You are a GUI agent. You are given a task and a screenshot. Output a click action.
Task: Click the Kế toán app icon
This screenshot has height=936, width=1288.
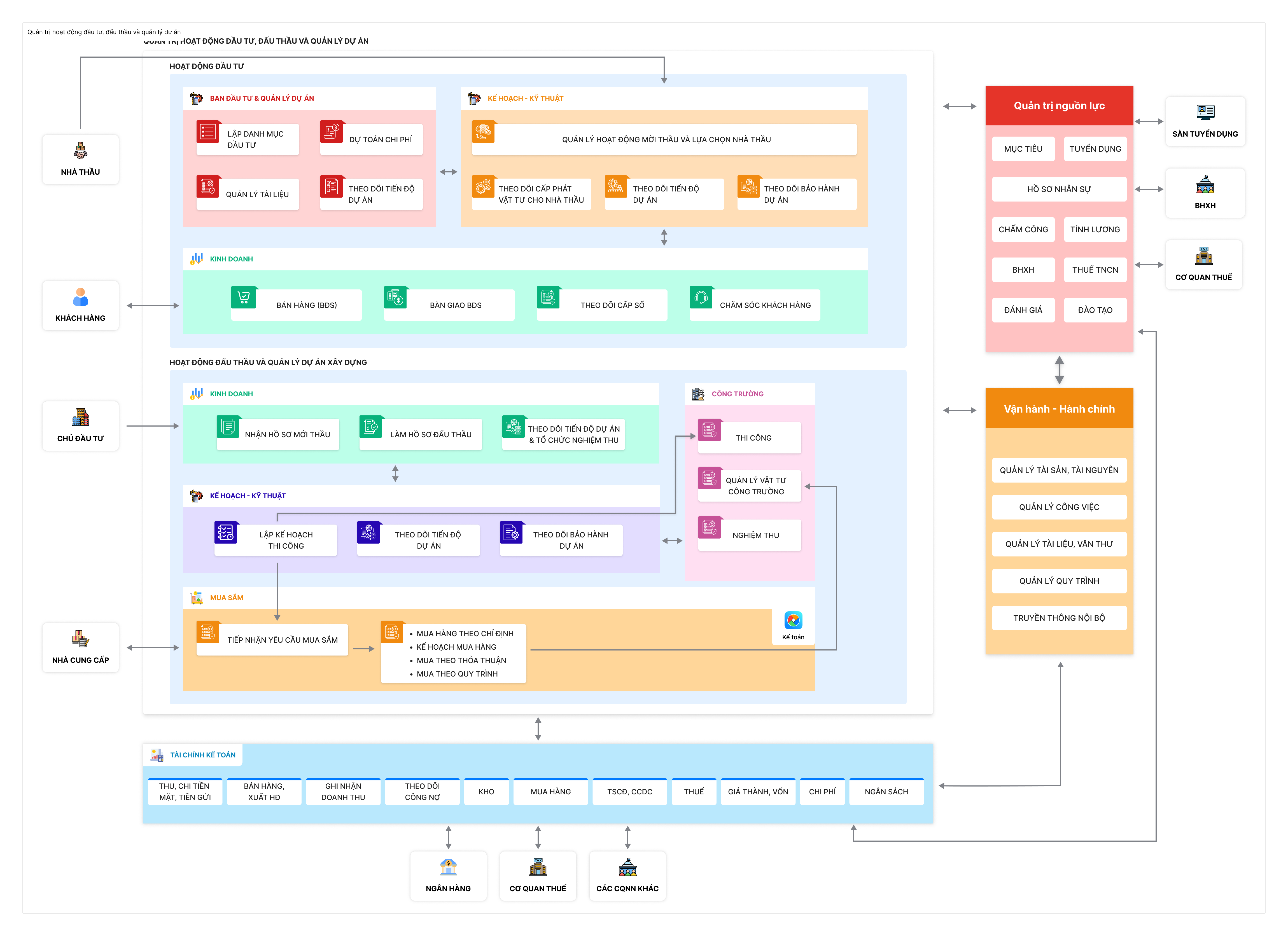(793, 620)
